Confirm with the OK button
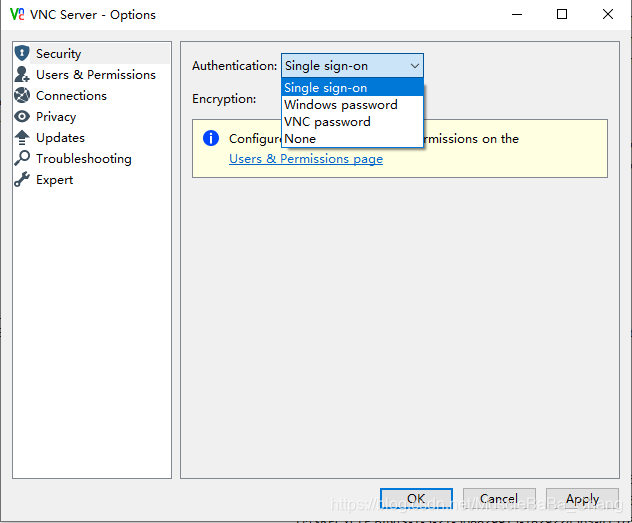 coord(416,499)
